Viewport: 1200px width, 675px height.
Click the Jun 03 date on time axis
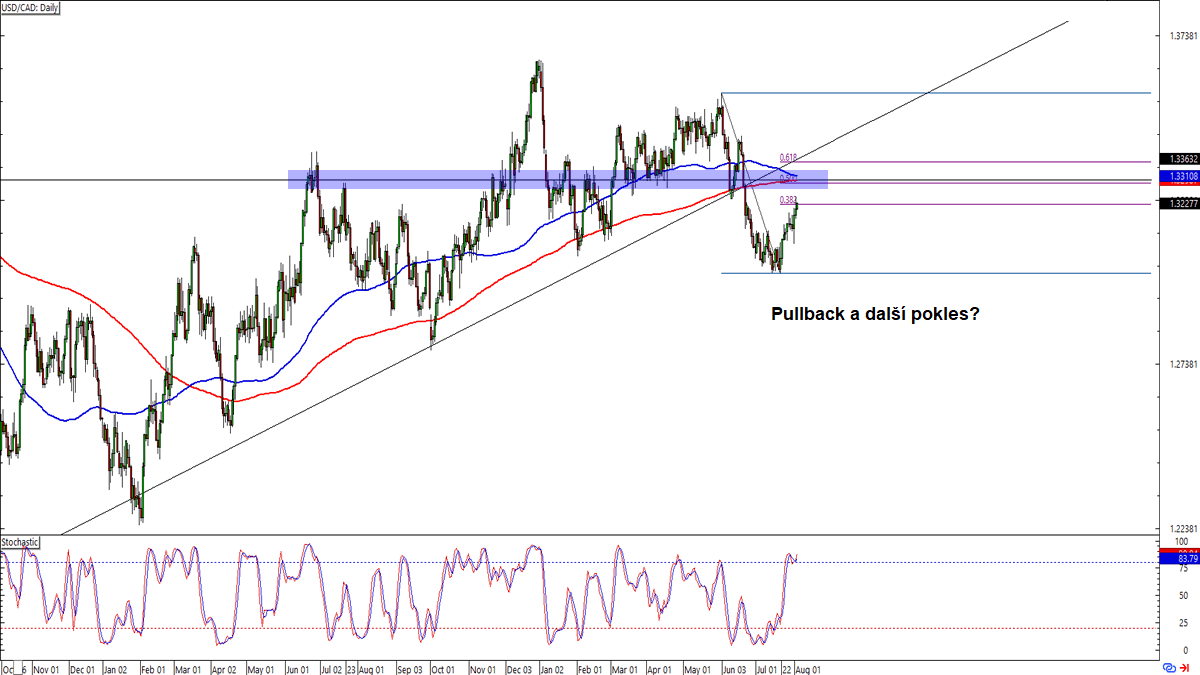click(734, 668)
